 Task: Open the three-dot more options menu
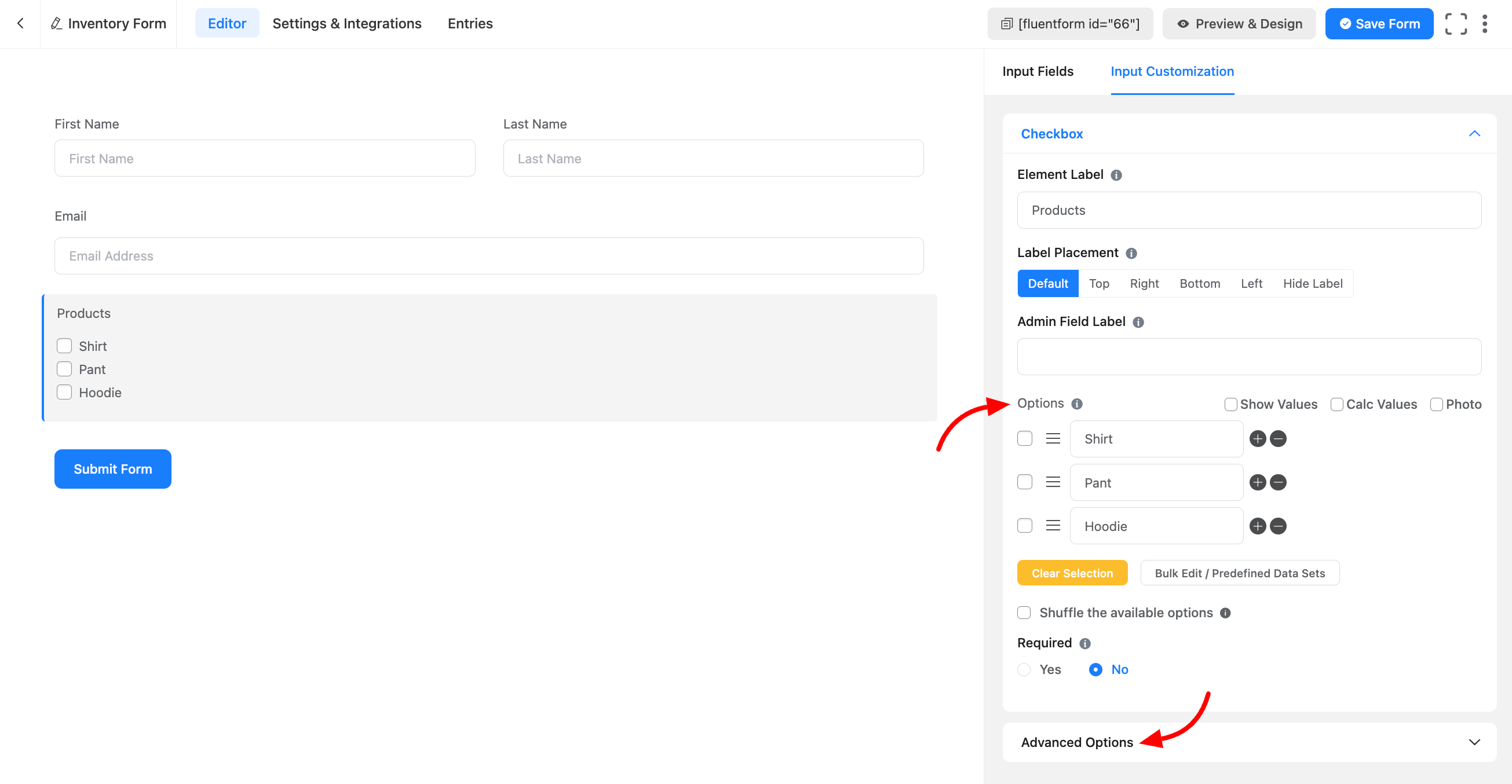coord(1484,24)
